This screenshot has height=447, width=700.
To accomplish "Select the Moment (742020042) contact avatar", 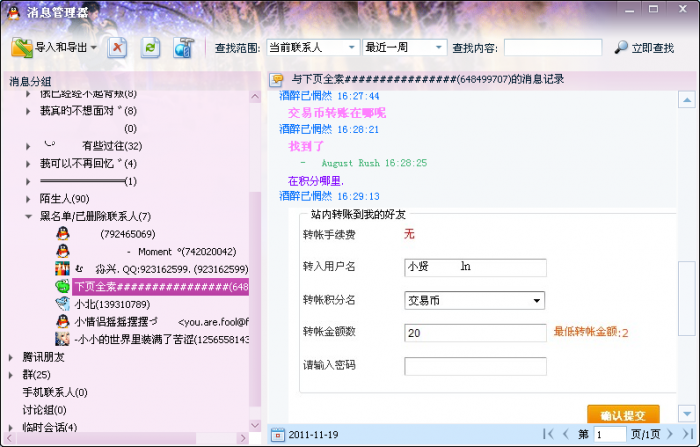I will pyautogui.click(x=63, y=251).
